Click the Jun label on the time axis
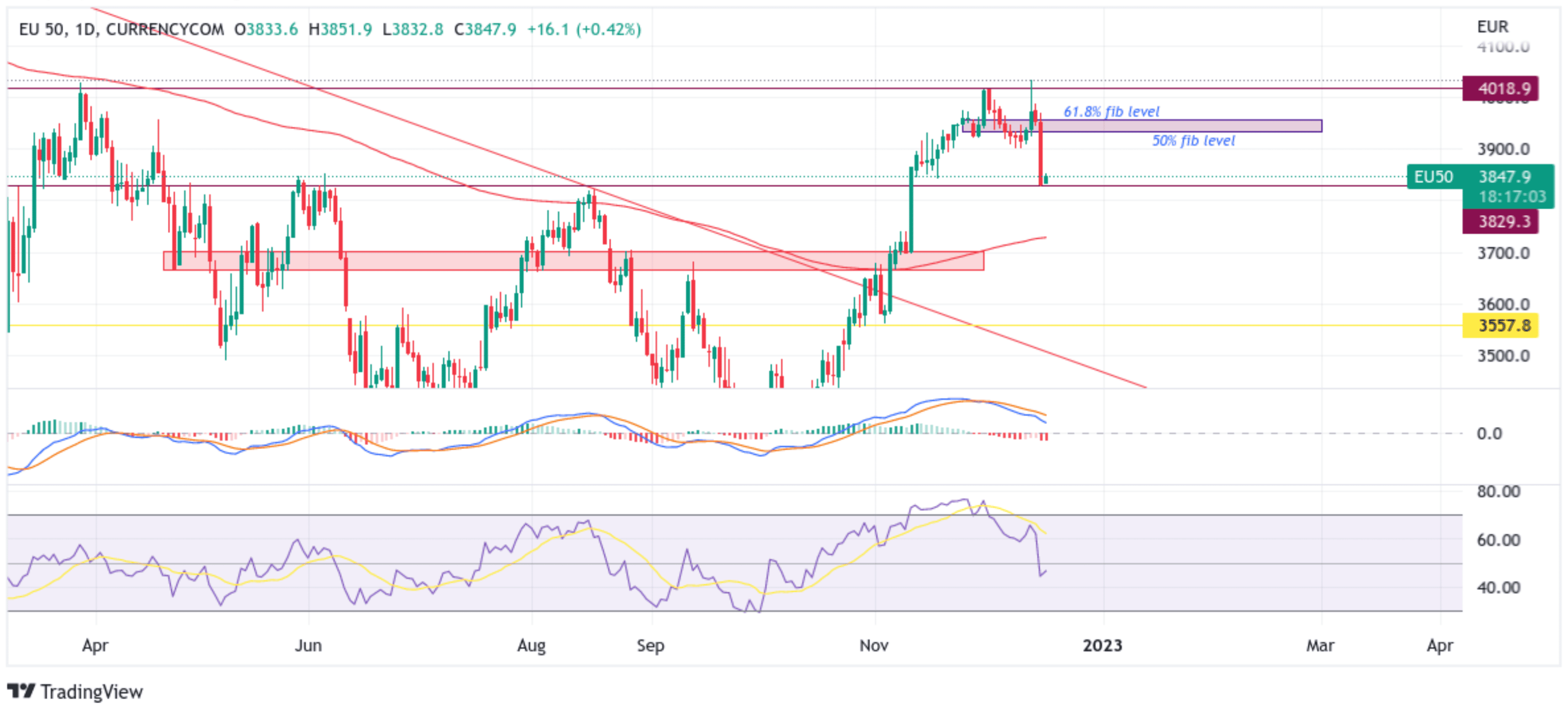The height and width of the screenshot is (725, 1568). (x=309, y=646)
